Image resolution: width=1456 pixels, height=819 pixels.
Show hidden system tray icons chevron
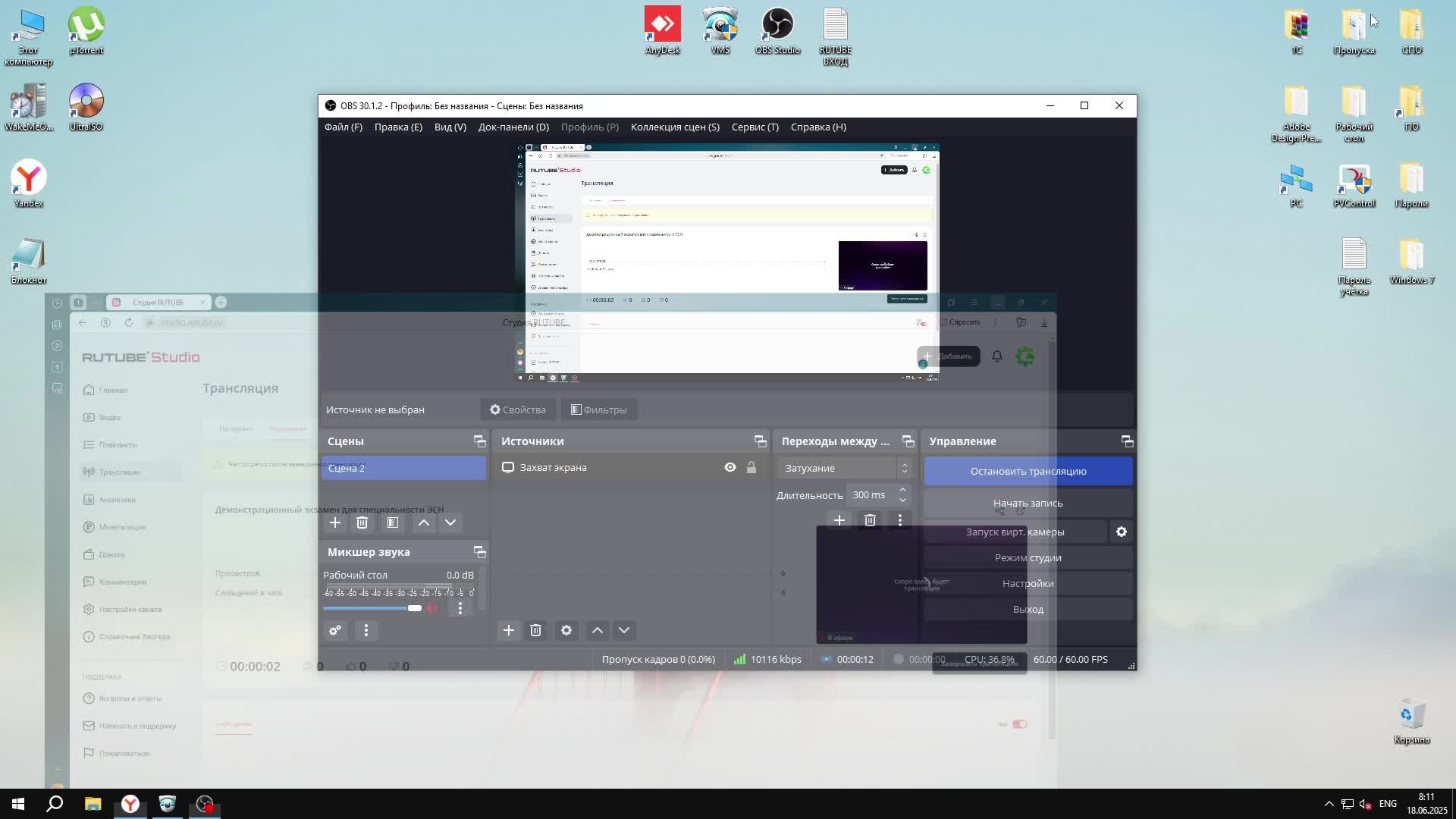[1329, 804]
